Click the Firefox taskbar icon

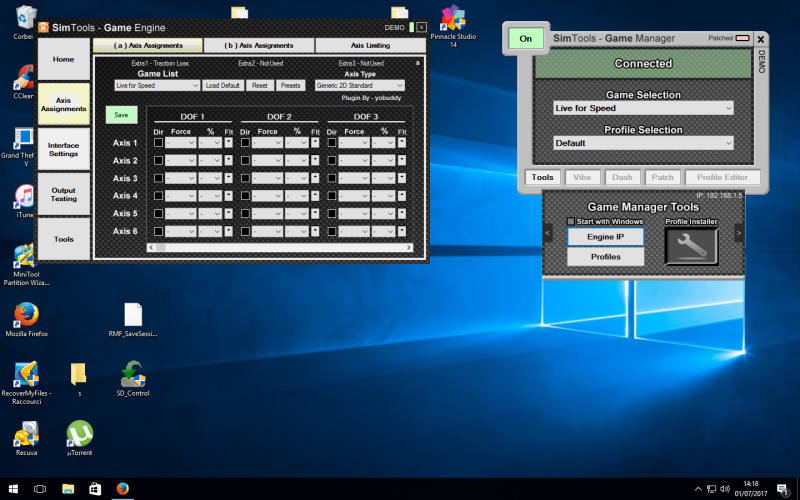(122, 489)
